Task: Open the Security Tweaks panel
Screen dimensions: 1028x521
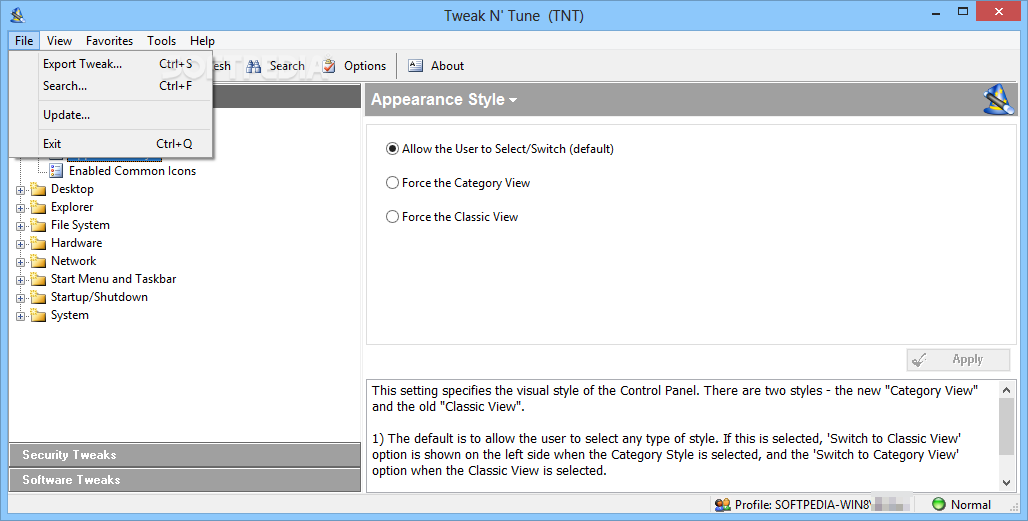Action: pos(185,455)
